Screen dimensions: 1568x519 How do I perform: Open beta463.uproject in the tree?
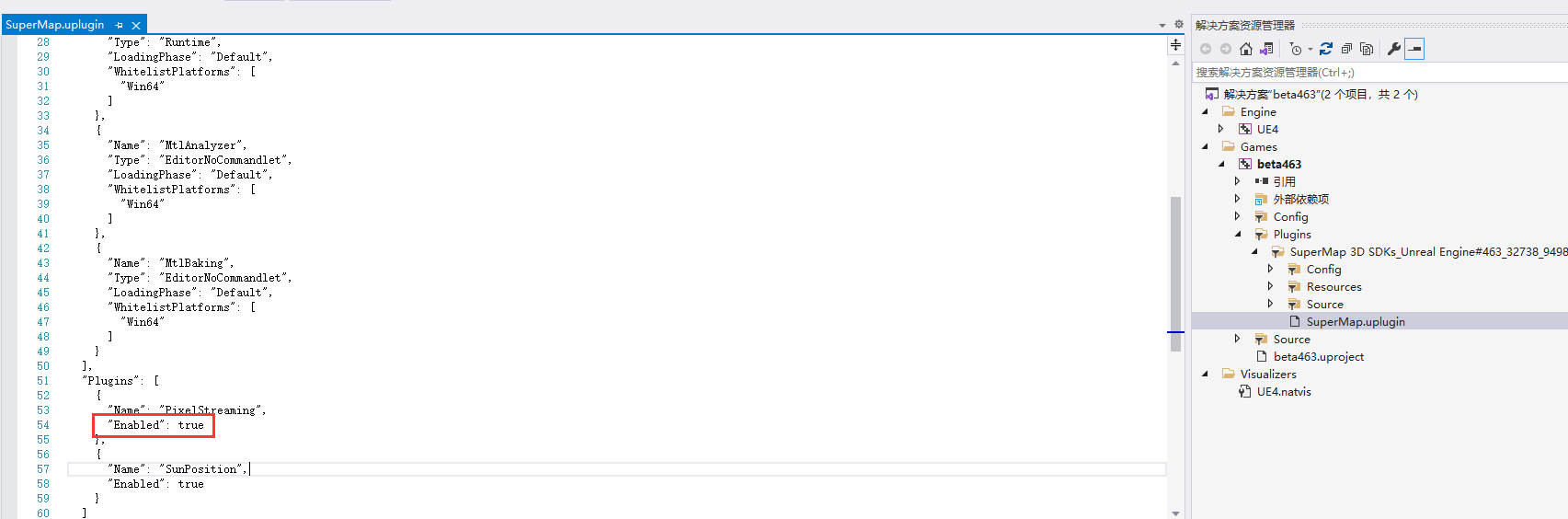tap(1319, 356)
